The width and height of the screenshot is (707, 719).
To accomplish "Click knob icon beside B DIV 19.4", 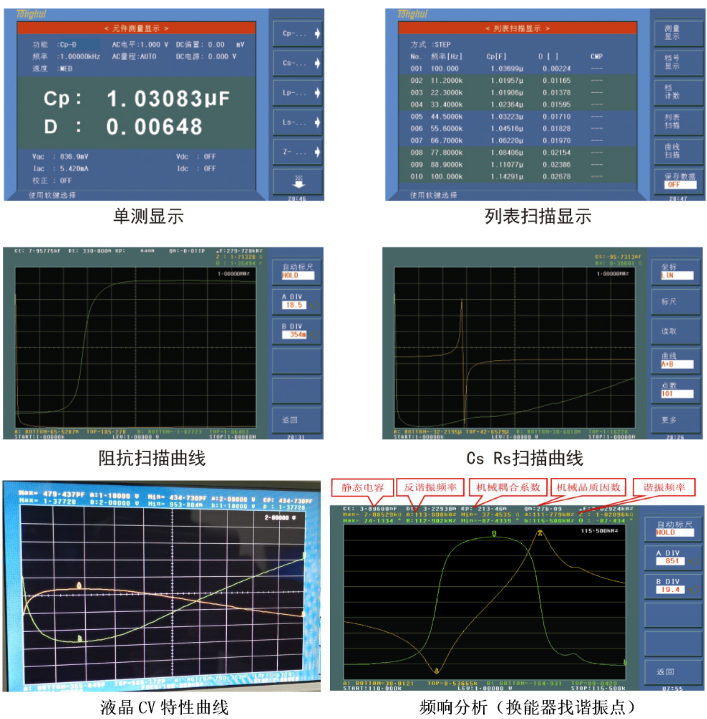I will (x=693, y=590).
